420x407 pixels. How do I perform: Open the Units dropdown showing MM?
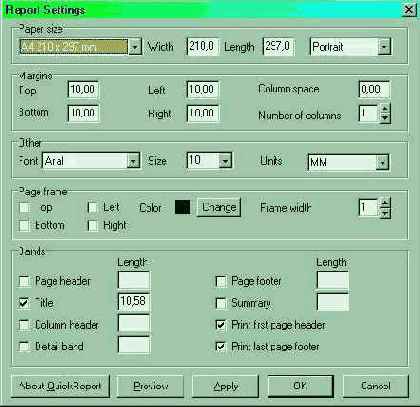pyautogui.click(x=382, y=162)
